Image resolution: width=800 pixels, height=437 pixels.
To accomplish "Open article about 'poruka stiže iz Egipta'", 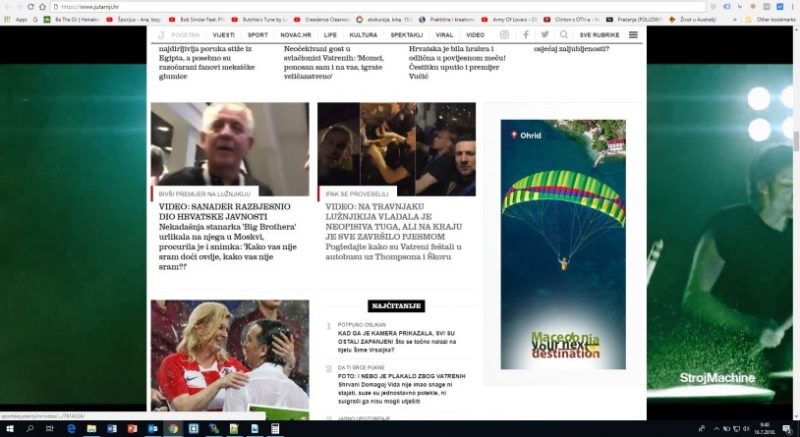I will [x=207, y=63].
